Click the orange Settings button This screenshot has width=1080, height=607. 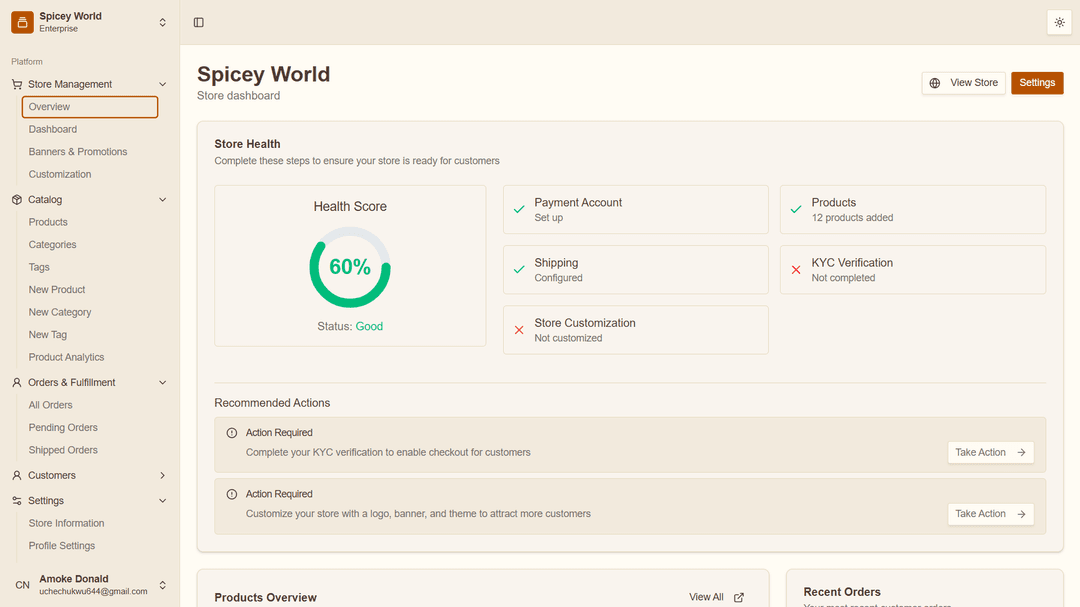tap(1037, 83)
